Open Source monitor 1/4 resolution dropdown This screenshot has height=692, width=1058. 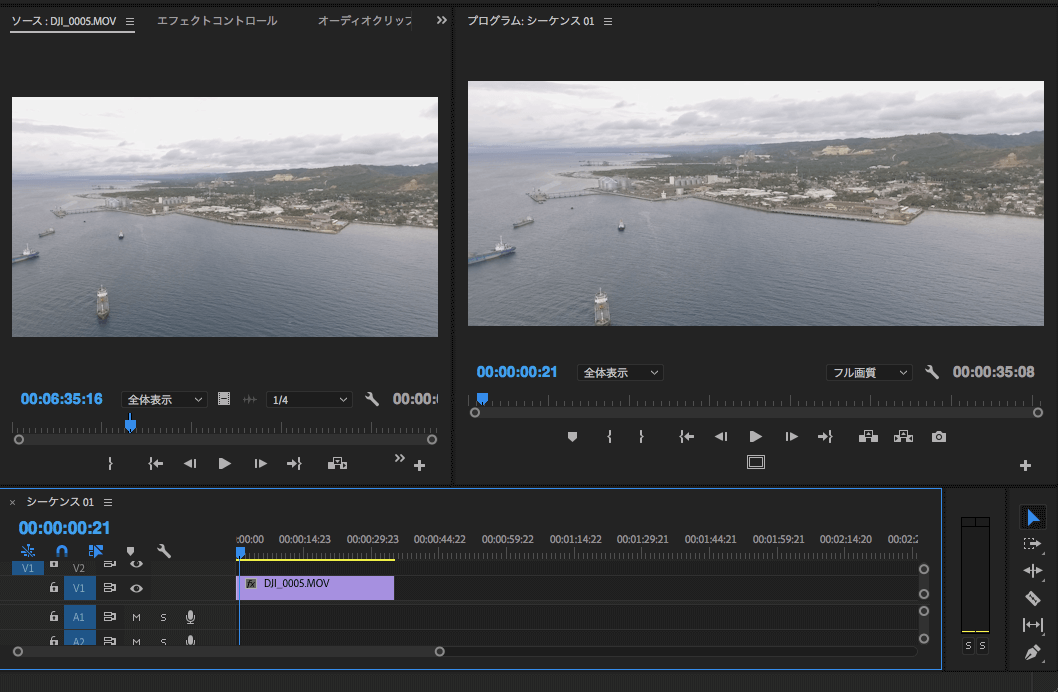(x=309, y=400)
